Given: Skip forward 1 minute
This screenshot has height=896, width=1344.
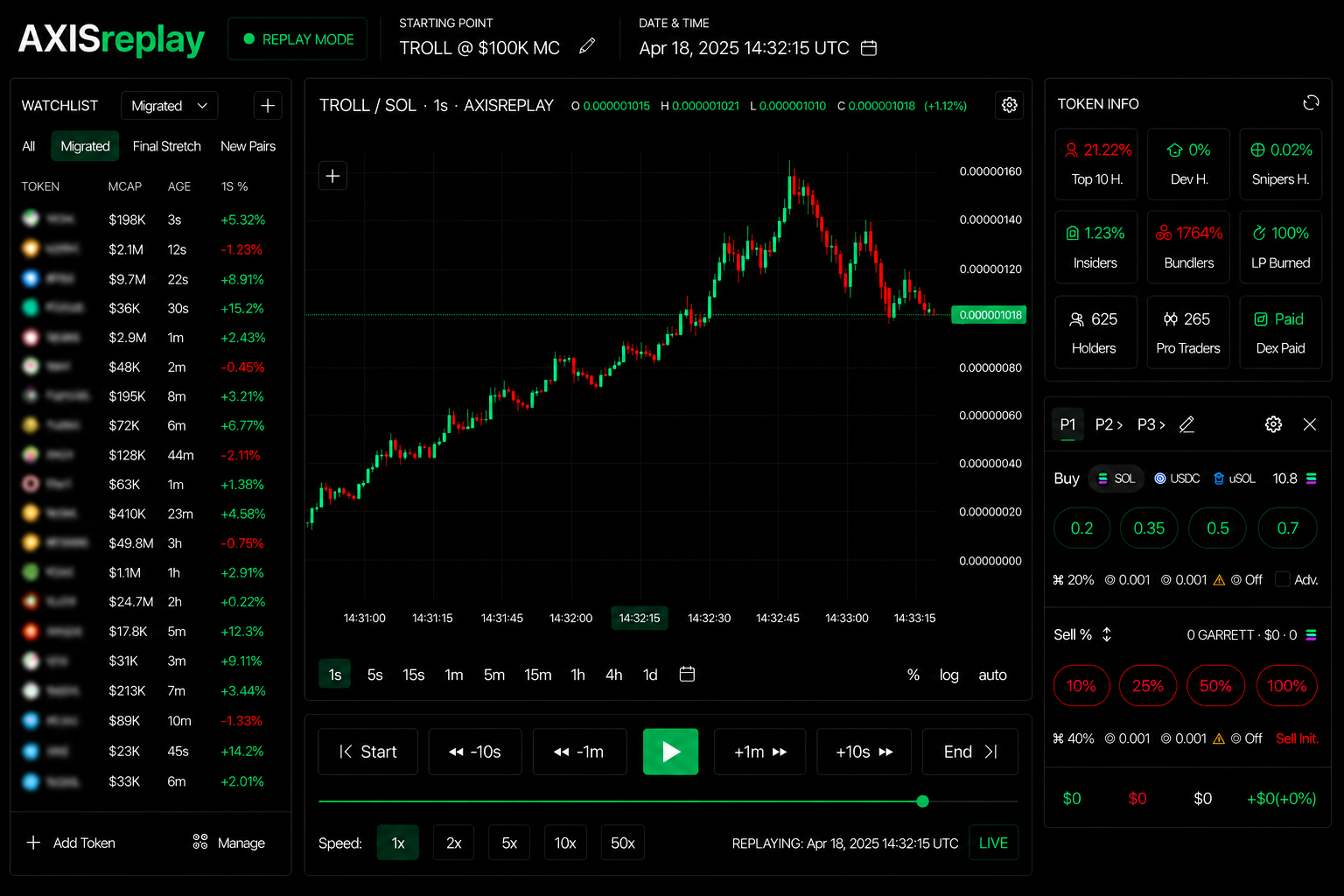Looking at the screenshot, I should click(x=761, y=752).
